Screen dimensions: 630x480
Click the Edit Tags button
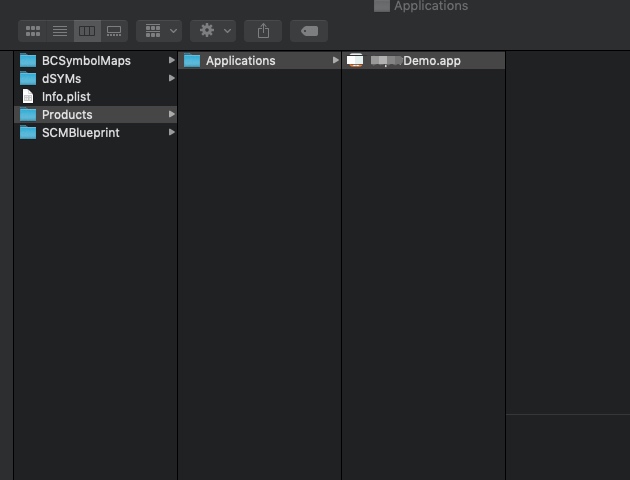(309, 31)
